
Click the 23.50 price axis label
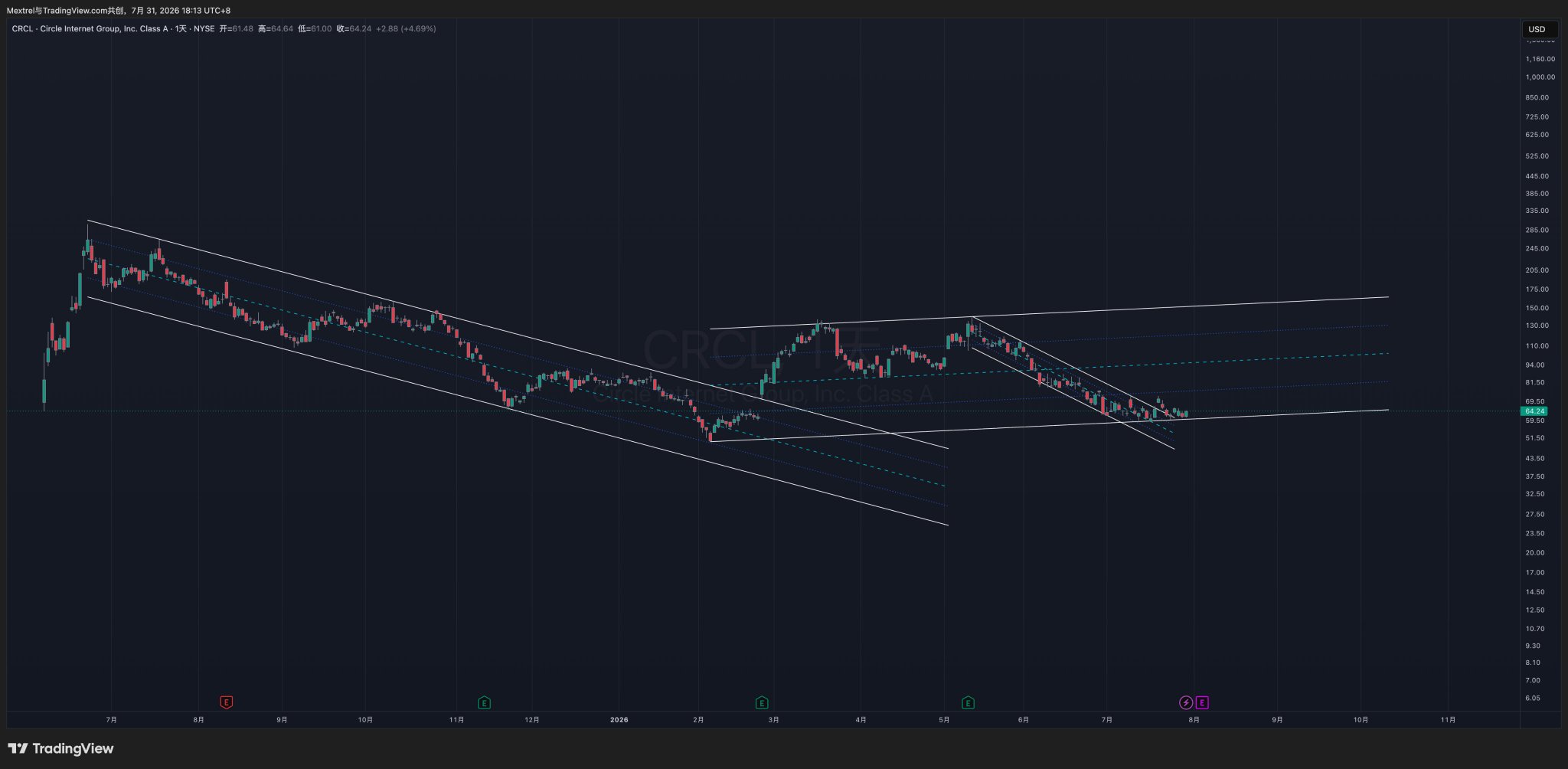tap(1535, 534)
